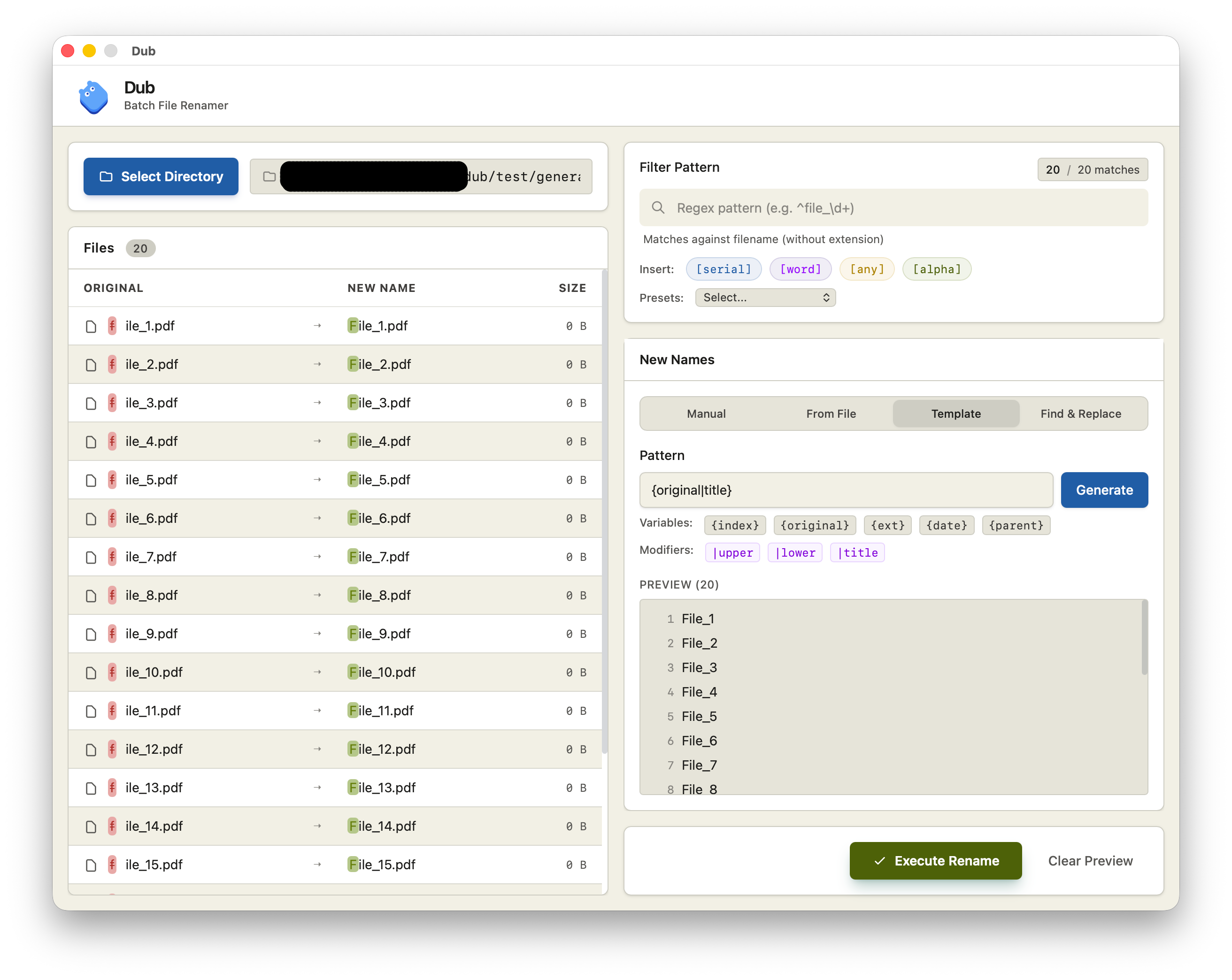This screenshot has width=1232, height=980.
Task: Switch to the Find & Replace tab
Action: pyautogui.click(x=1080, y=414)
